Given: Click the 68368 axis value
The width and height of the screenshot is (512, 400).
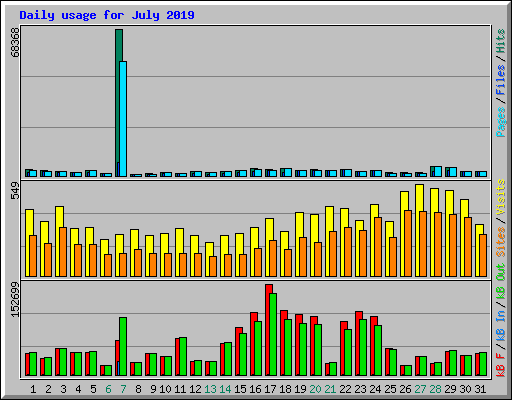Looking at the screenshot, I should pyautogui.click(x=15, y=42).
